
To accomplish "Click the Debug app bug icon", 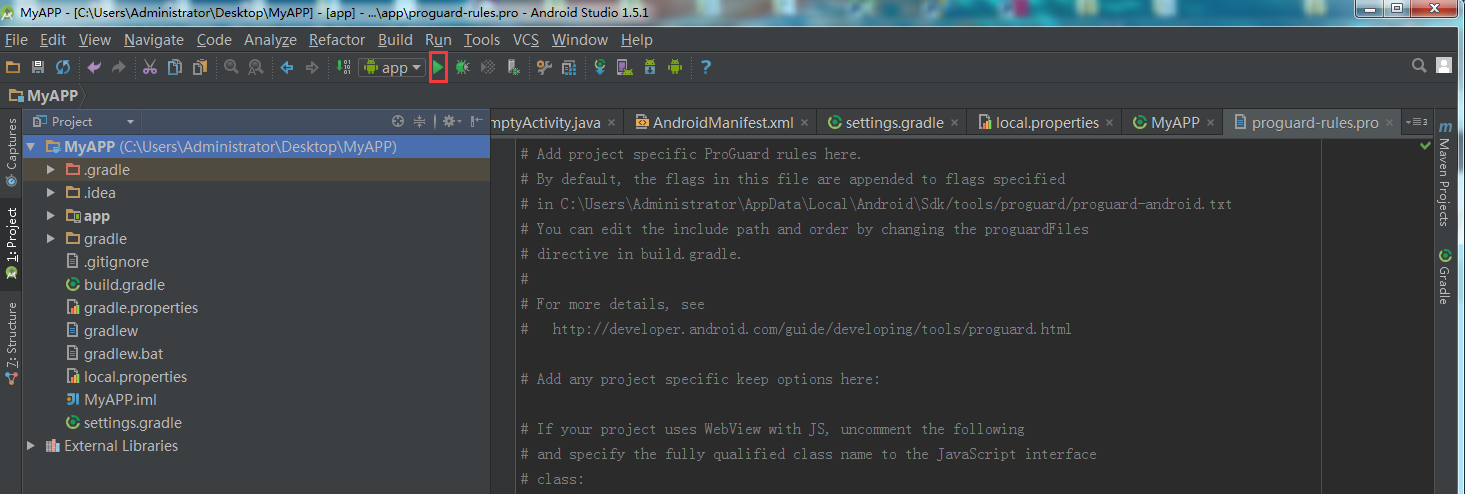I will tap(463, 67).
